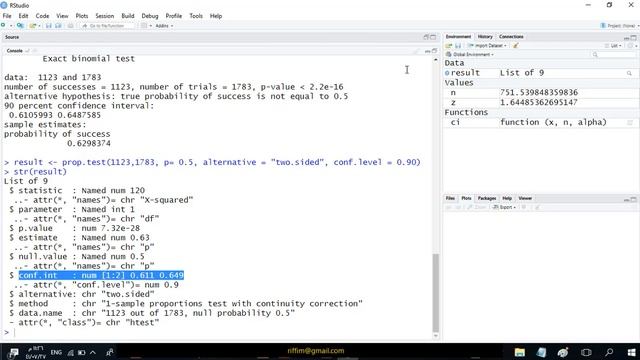Open the recent files dropdown arrow

(40, 26)
